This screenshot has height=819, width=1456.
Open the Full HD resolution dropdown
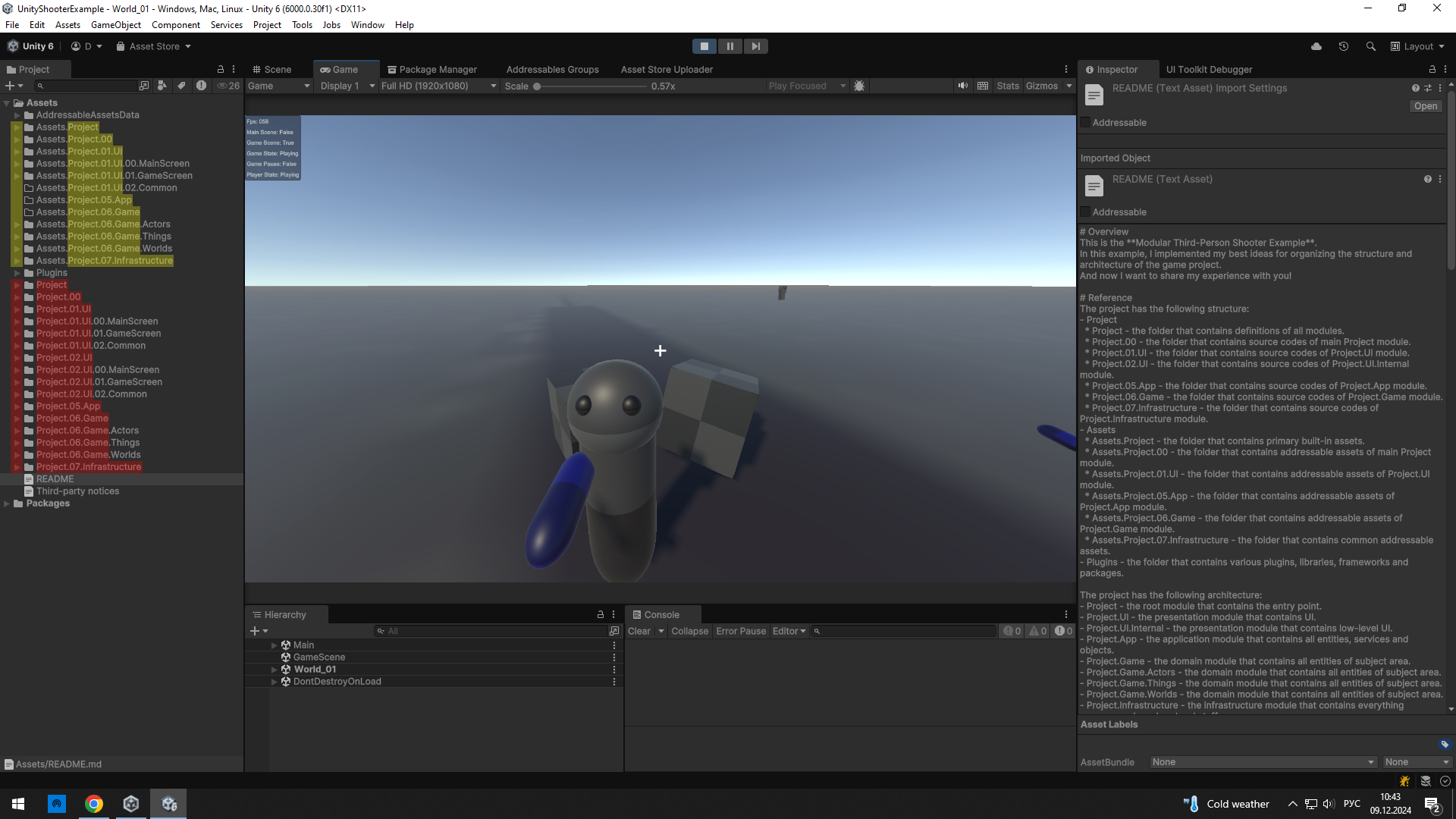pos(438,86)
